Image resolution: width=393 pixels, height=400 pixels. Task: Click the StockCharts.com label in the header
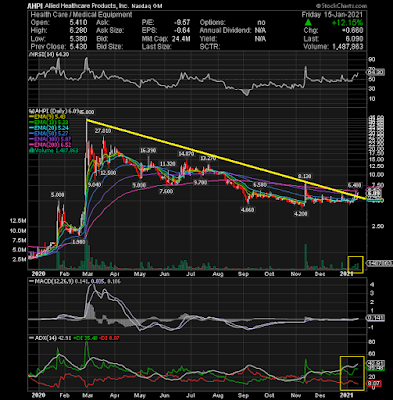tap(341, 6)
